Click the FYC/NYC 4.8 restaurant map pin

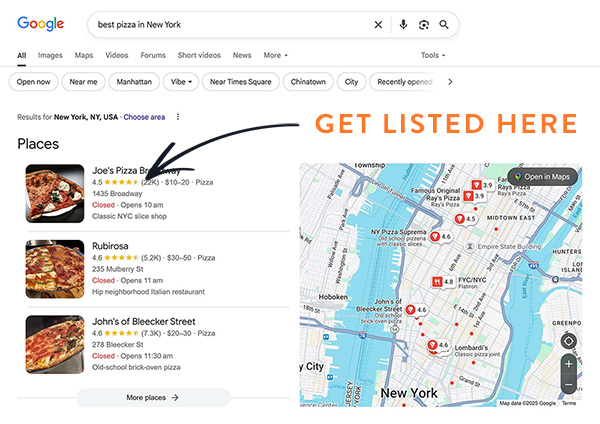pos(443,282)
